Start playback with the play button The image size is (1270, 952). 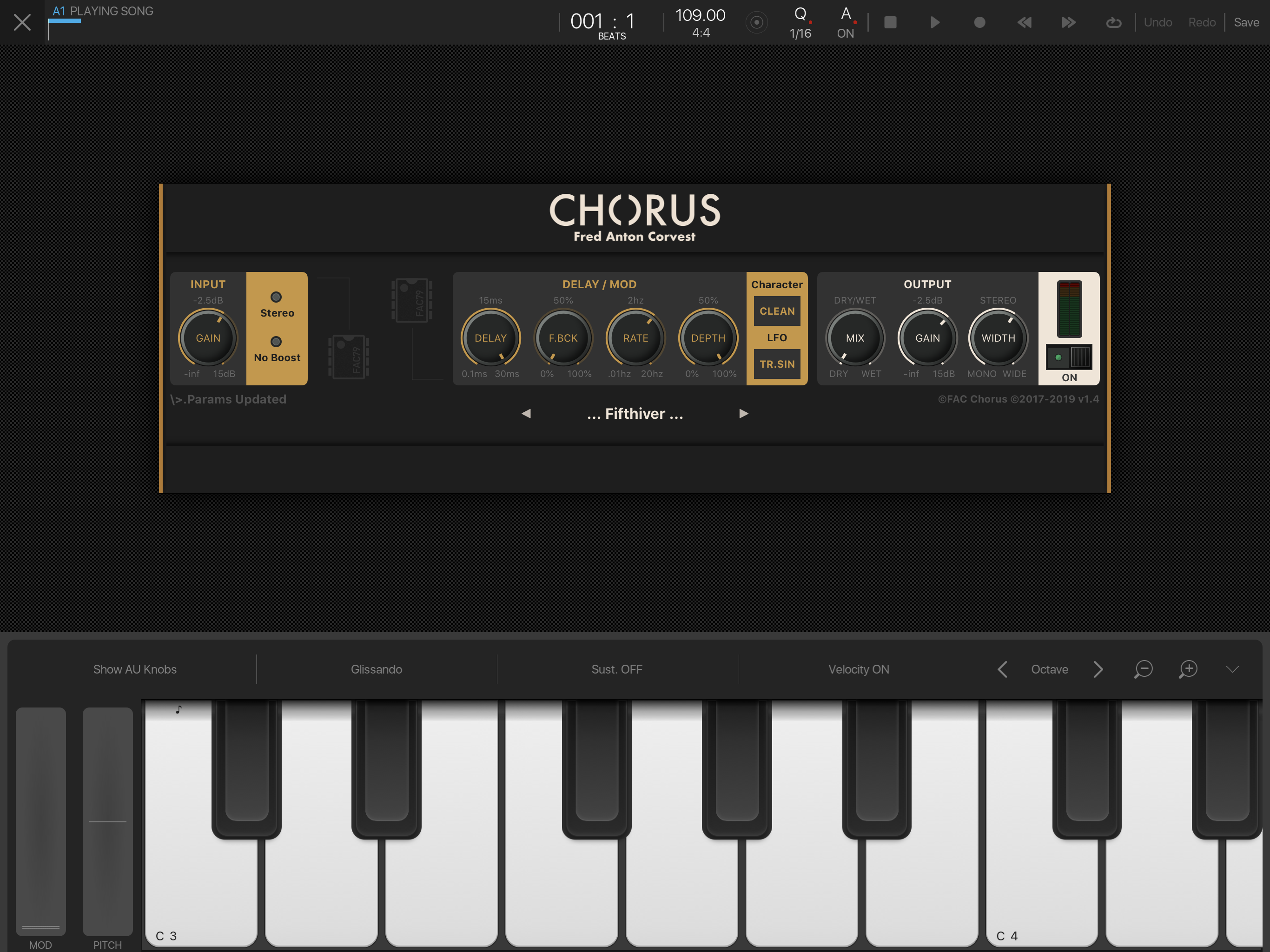pos(935,22)
